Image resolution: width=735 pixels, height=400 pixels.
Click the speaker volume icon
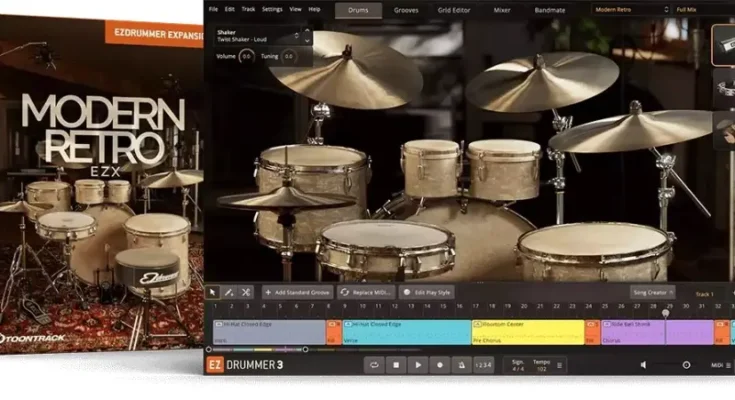point(643,365)
